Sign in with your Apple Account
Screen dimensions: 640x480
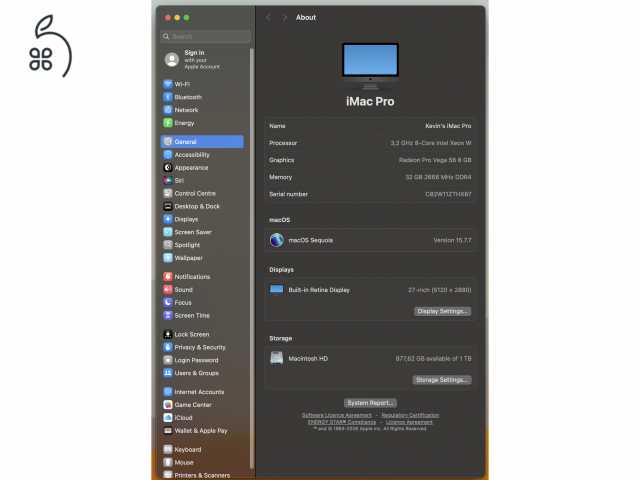[x=193, y=60]
